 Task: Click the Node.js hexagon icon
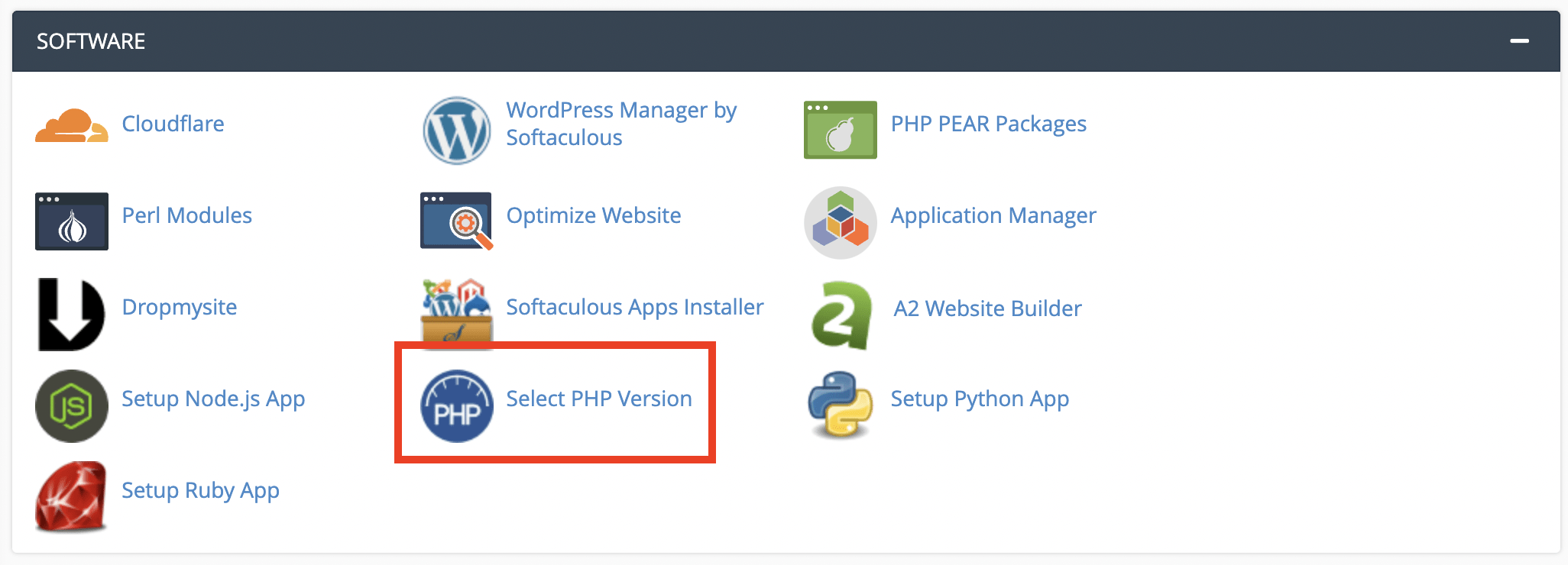coord(72,406)
